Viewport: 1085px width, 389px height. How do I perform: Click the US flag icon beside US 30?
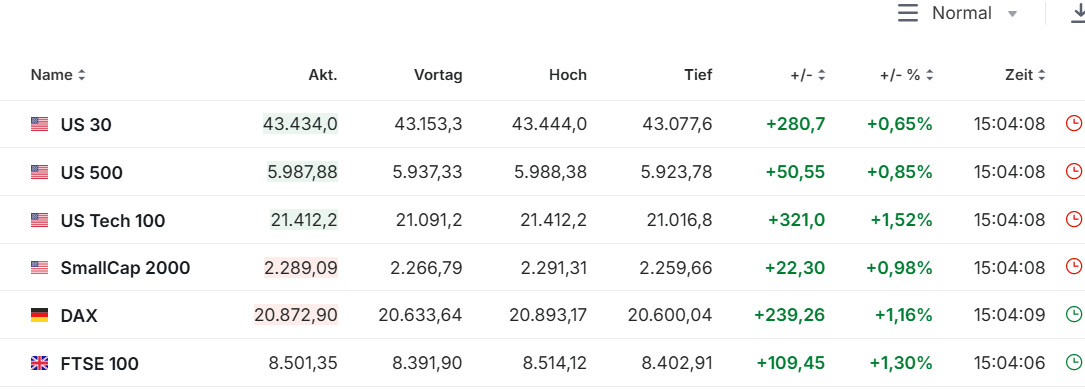pos(39,124)
